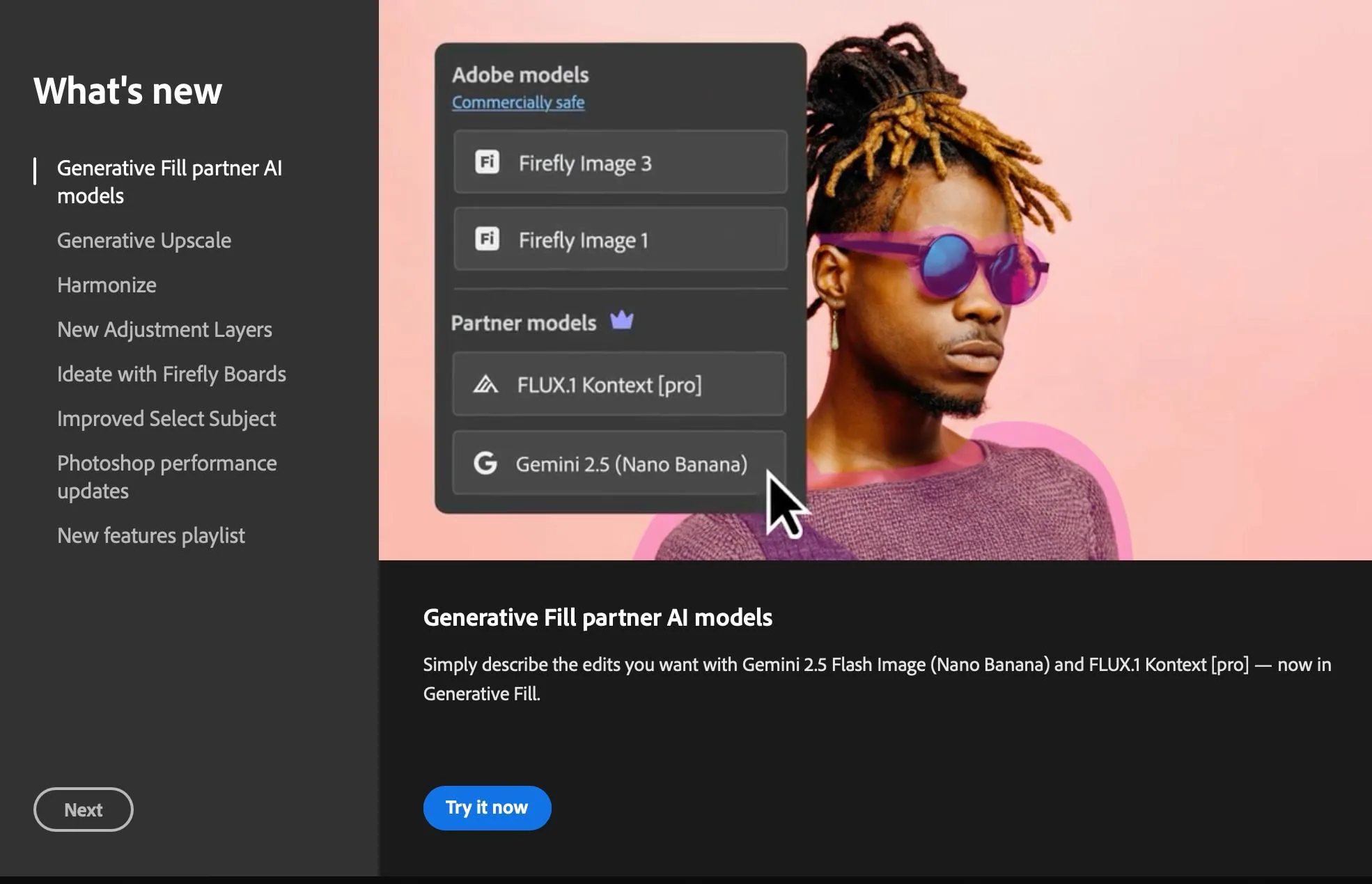Click the Next button
This screenshot has height=884, width=1372.
[84, 810]
